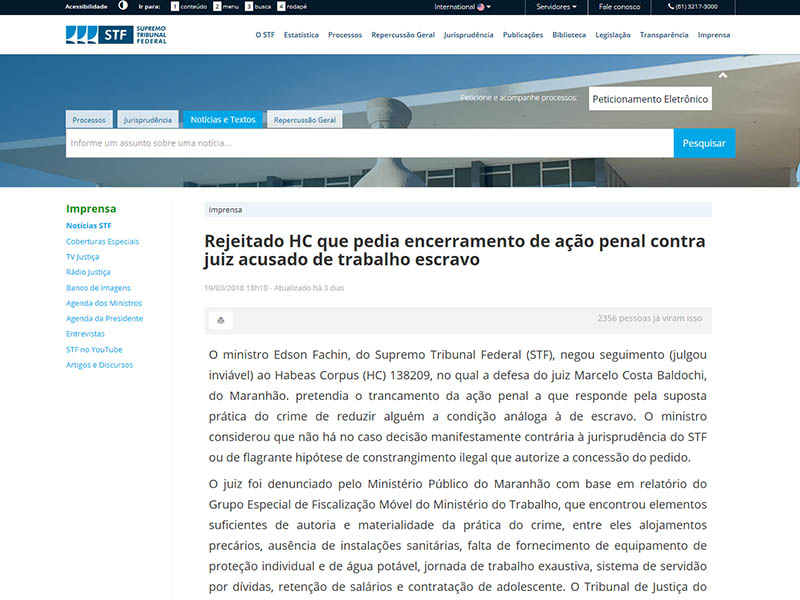The height and width of the screenshot is (600, 800).
Task: Jump to conteúdo shortcut 1
Action: click(x=189, y=7)
